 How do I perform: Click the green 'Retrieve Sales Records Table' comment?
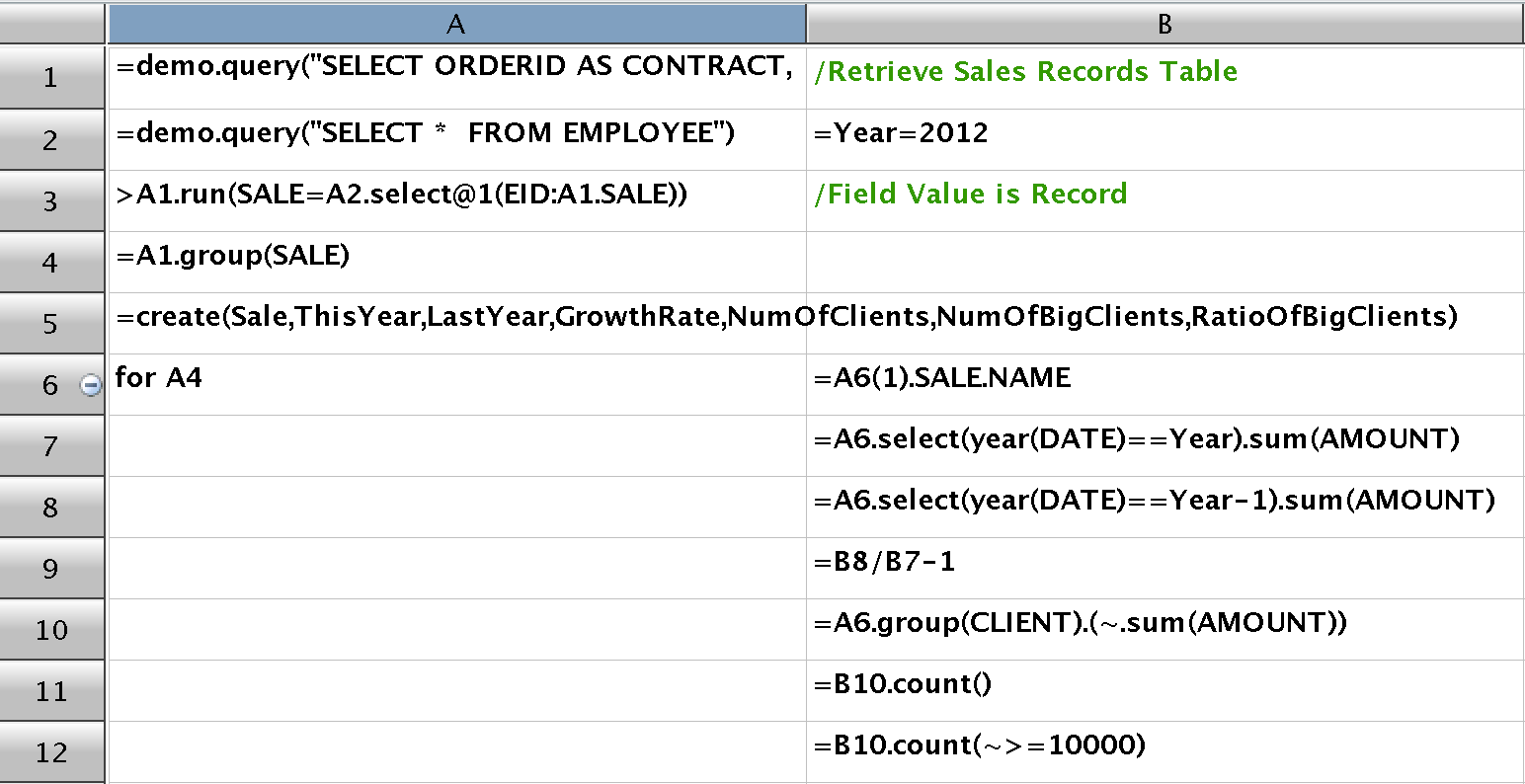click(x=1025, y=72)
